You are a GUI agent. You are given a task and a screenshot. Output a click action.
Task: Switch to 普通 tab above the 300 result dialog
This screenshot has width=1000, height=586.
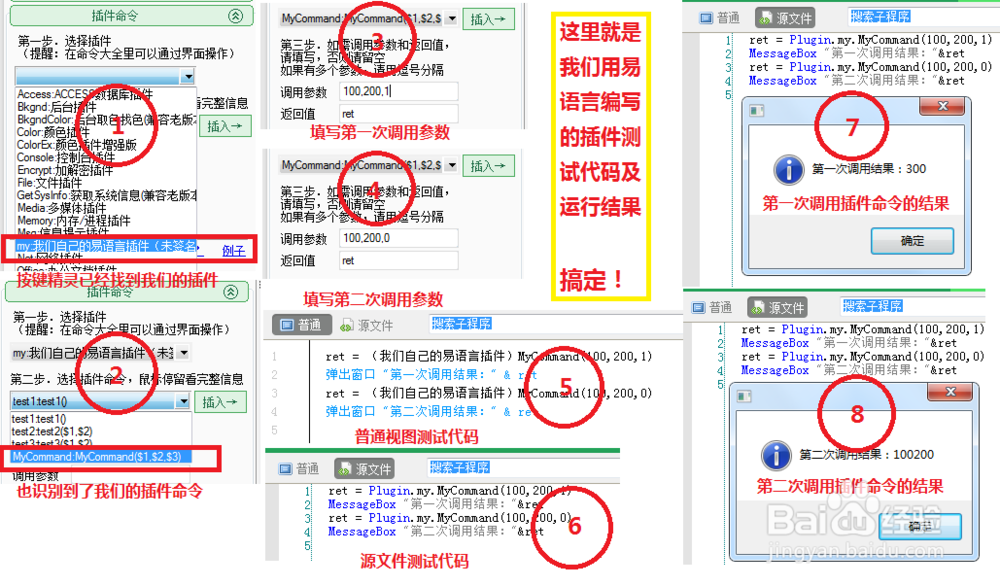[x=720, y=18]
